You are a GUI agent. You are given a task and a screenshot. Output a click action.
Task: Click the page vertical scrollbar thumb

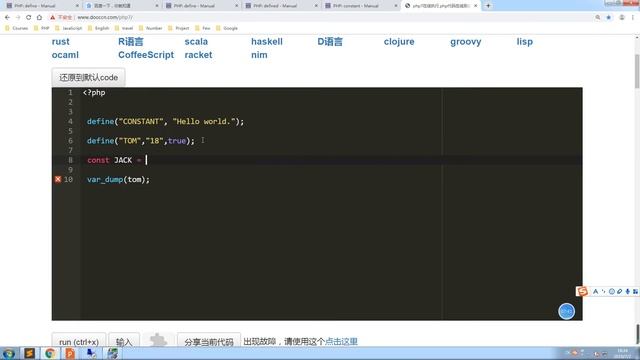(637, 71)
